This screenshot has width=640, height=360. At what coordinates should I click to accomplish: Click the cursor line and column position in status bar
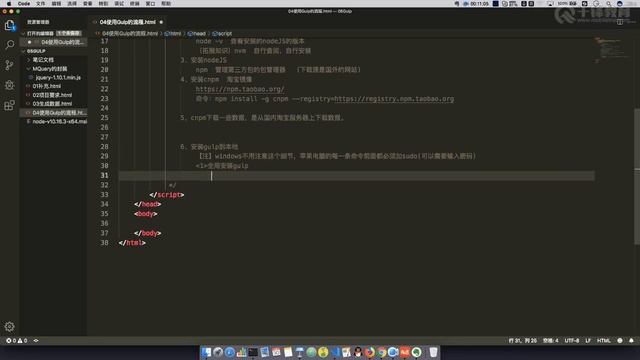point(523,340)
